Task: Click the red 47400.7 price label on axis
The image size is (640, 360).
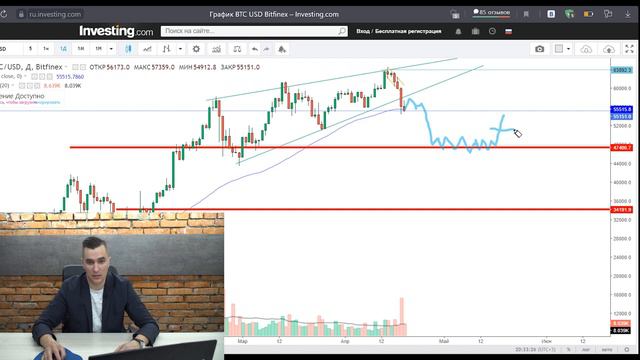Action: pos(622,147)
